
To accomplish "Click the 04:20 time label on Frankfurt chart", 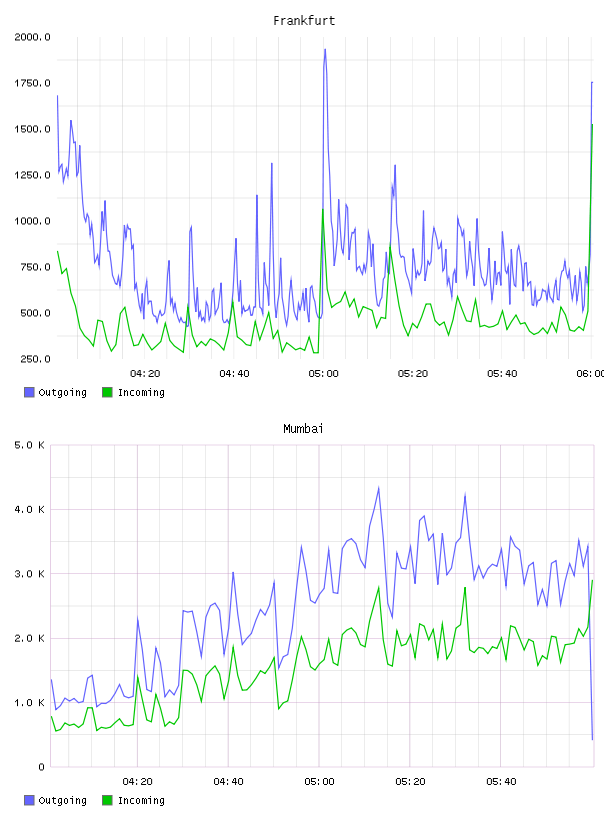I will 145,374.
